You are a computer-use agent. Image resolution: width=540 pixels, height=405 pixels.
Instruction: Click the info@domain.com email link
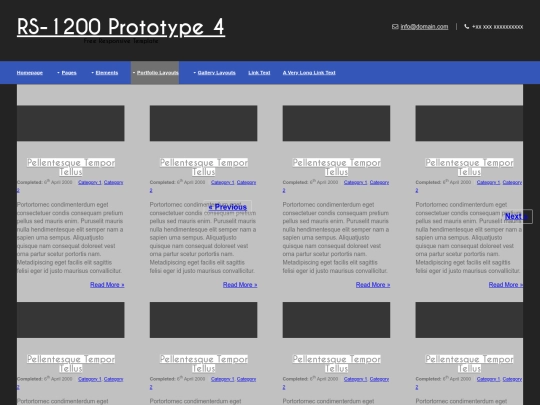point(424,27)
